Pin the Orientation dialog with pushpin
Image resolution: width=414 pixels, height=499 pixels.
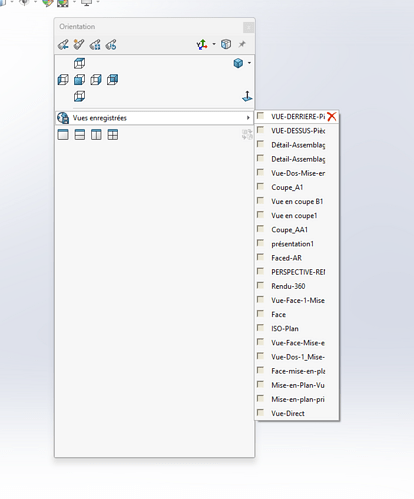(x=242, y=44)
